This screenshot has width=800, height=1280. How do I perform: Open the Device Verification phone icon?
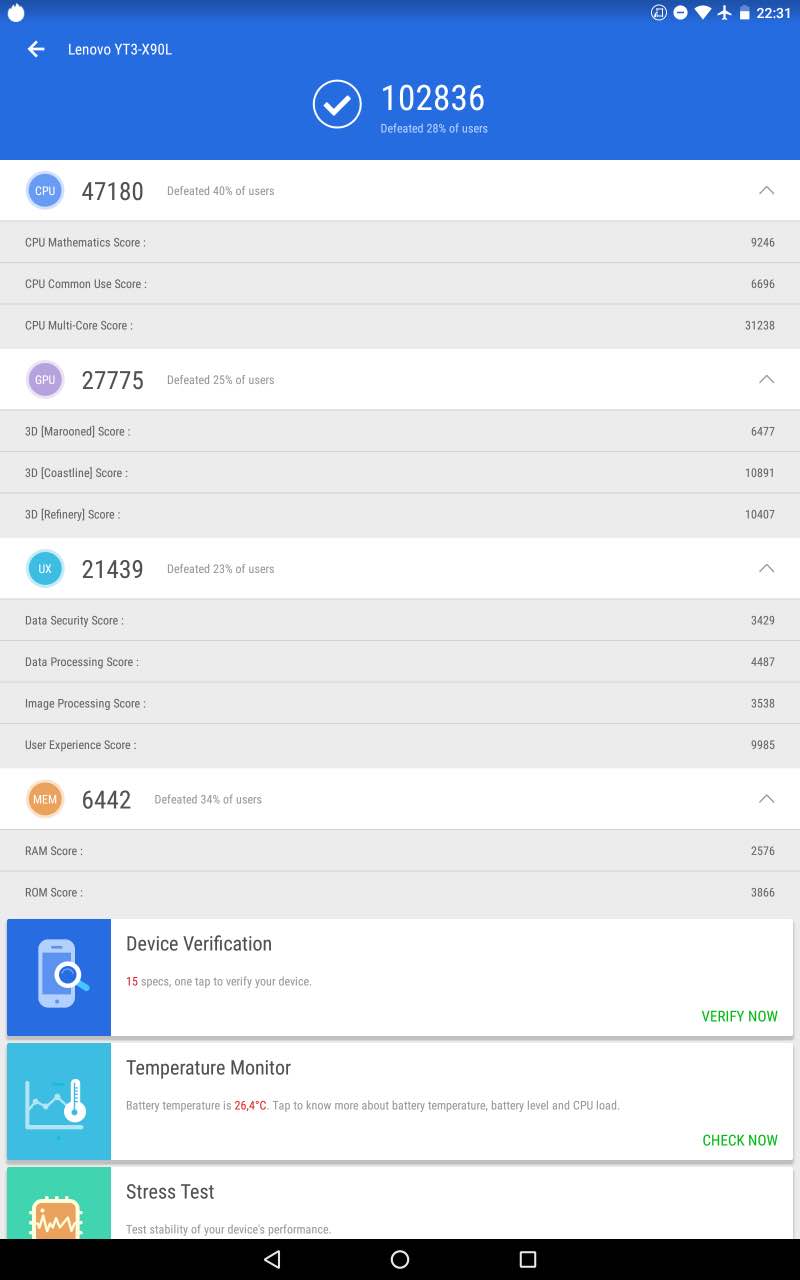(59, 977)
